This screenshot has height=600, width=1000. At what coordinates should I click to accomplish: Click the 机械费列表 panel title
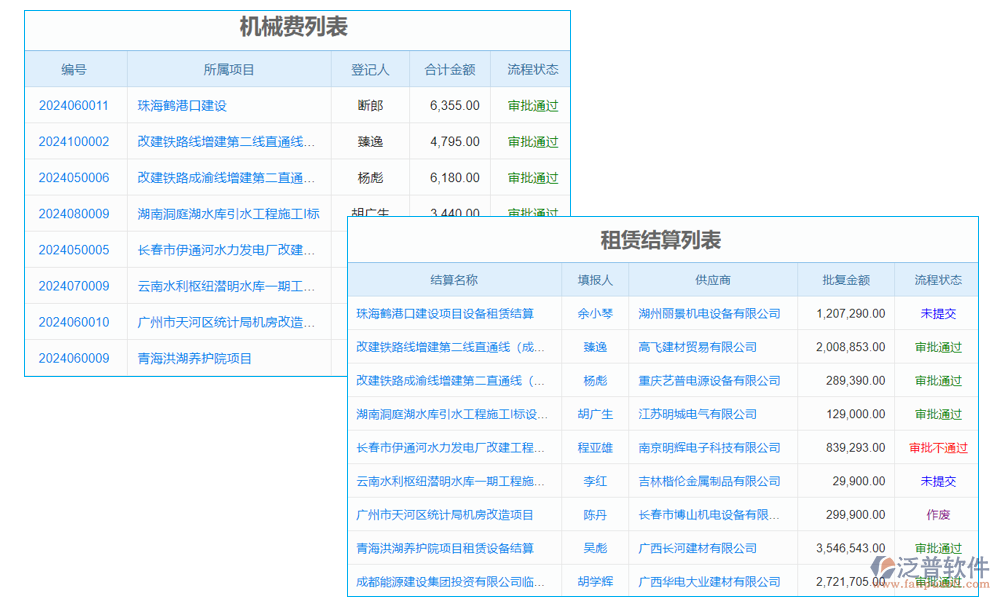point(297,29)
